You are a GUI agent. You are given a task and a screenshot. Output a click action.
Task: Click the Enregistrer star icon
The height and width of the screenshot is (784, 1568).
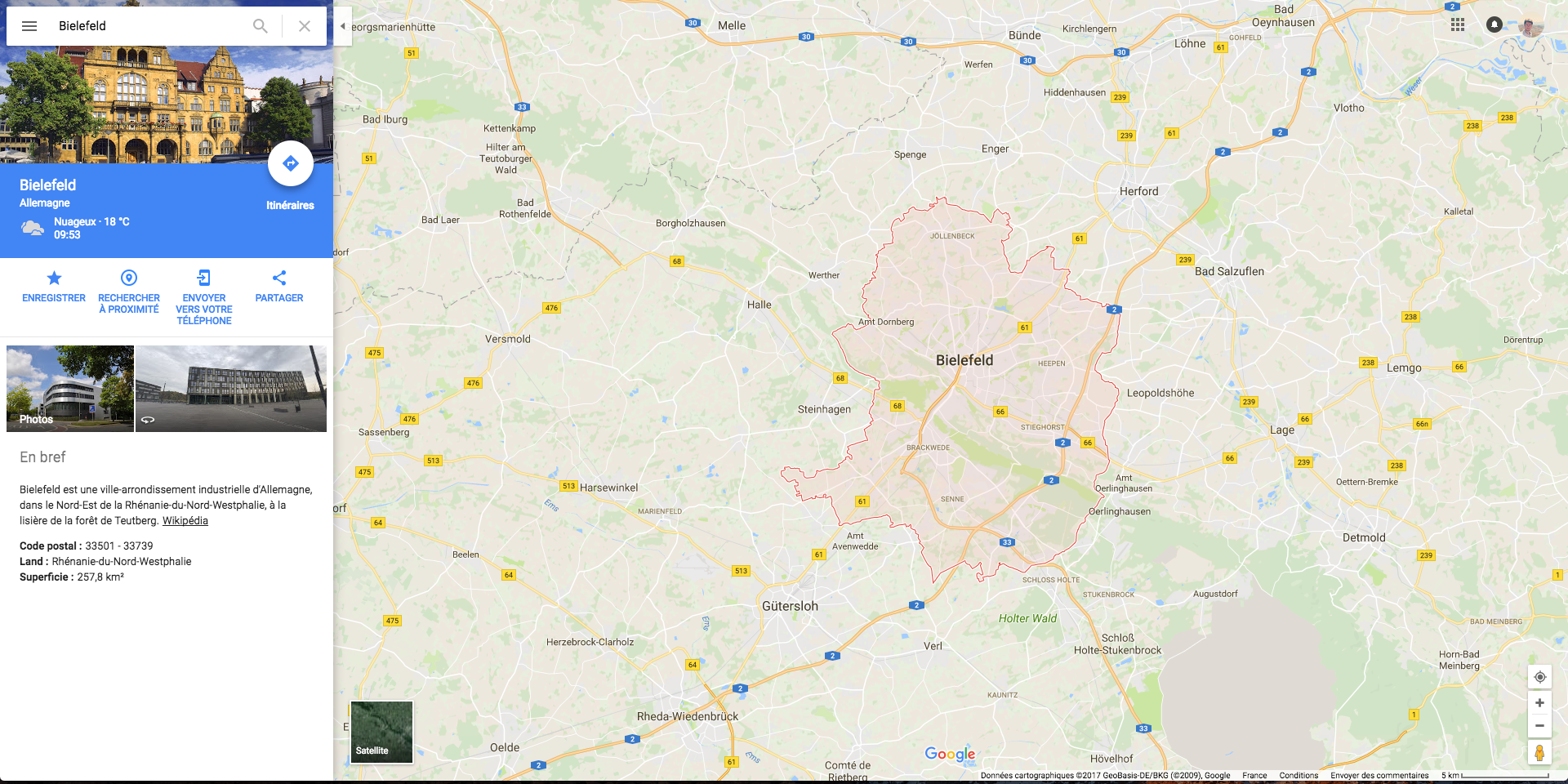click(54, 278)
